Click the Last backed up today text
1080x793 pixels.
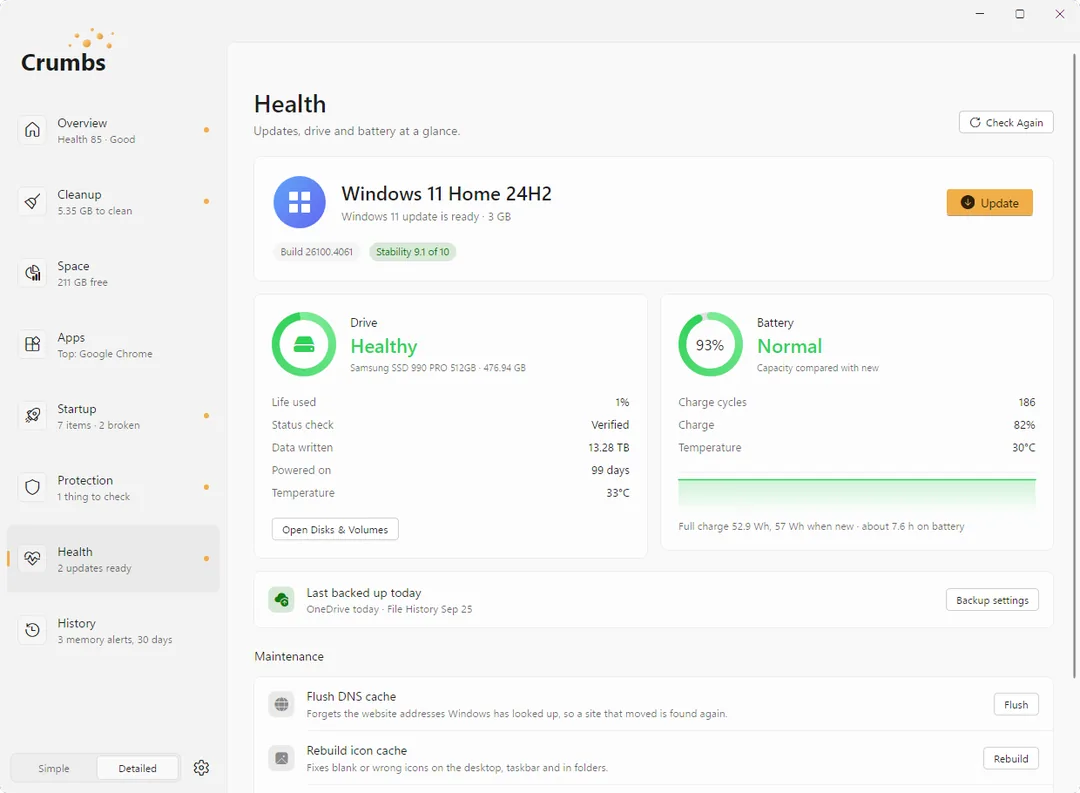(x=364, y=593)
